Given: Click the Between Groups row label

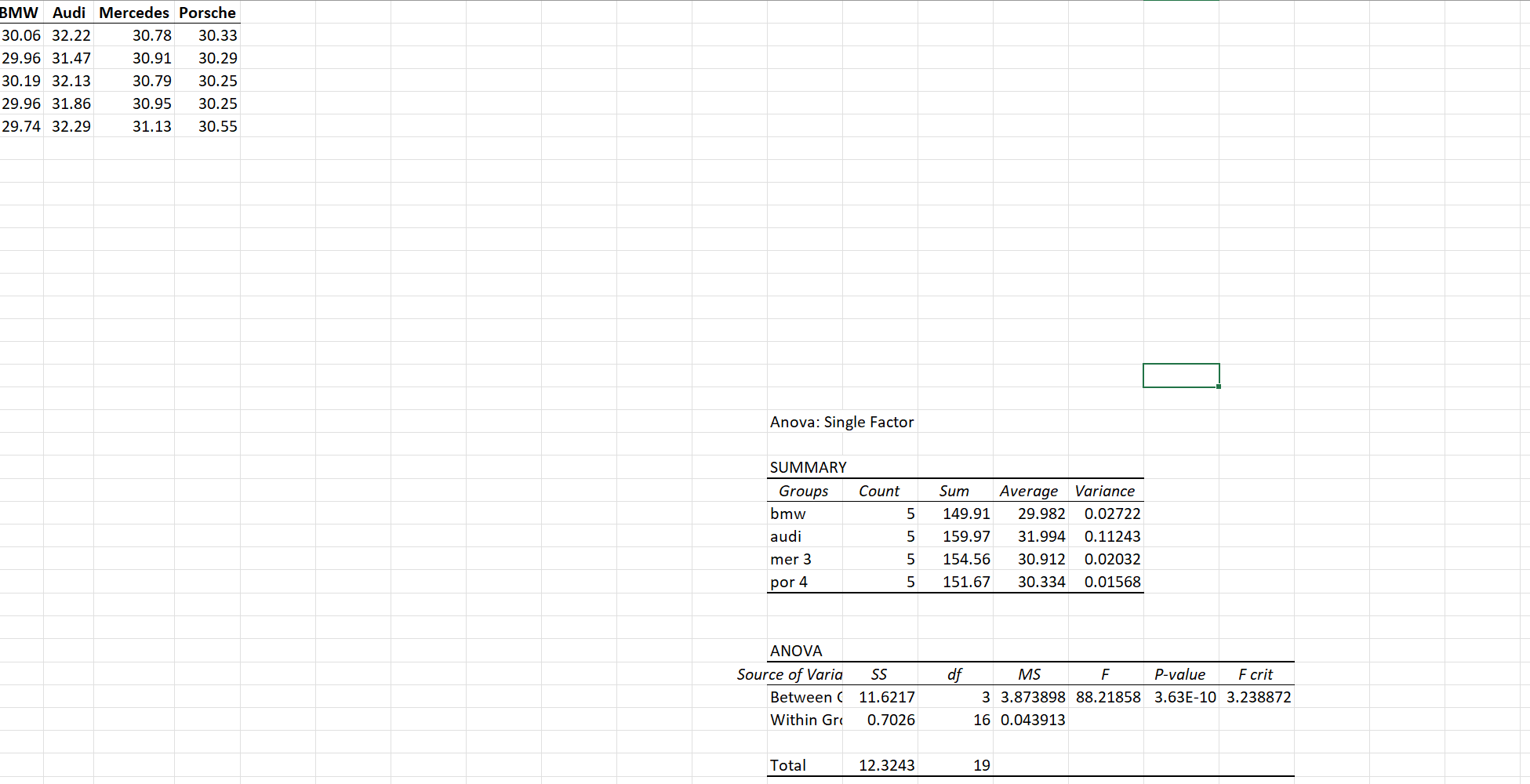Looking at the screenshot, I should (x=805, y=697).
